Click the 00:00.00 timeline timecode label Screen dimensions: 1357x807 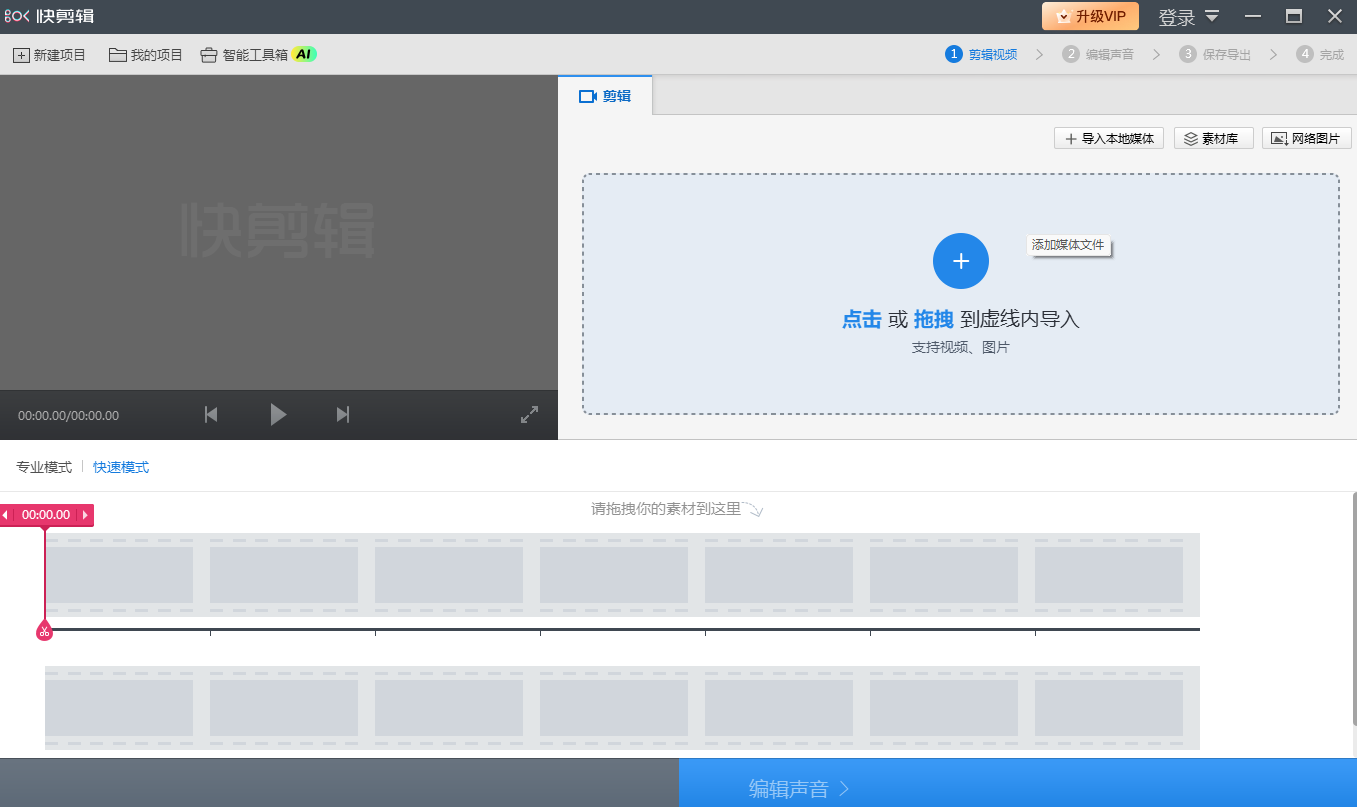[46, 515]
